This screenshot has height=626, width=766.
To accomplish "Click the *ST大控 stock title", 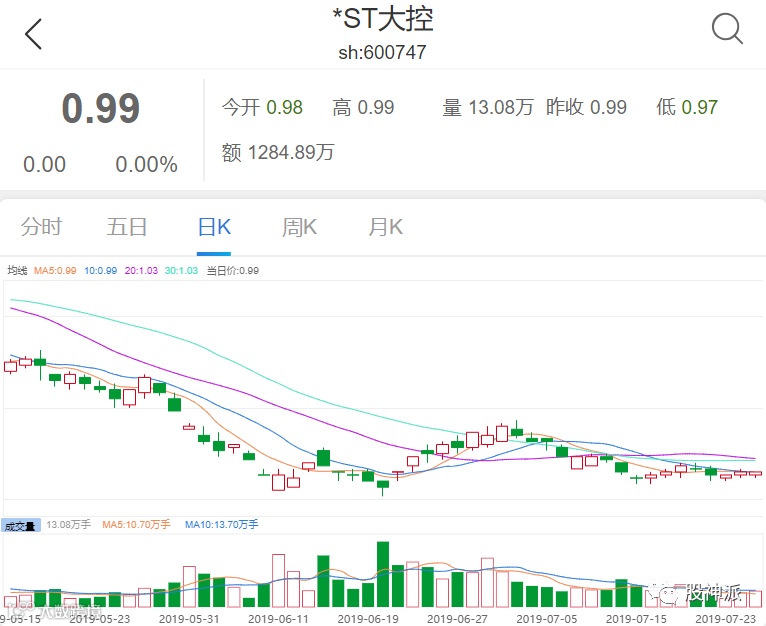I will tap(383, 19).
